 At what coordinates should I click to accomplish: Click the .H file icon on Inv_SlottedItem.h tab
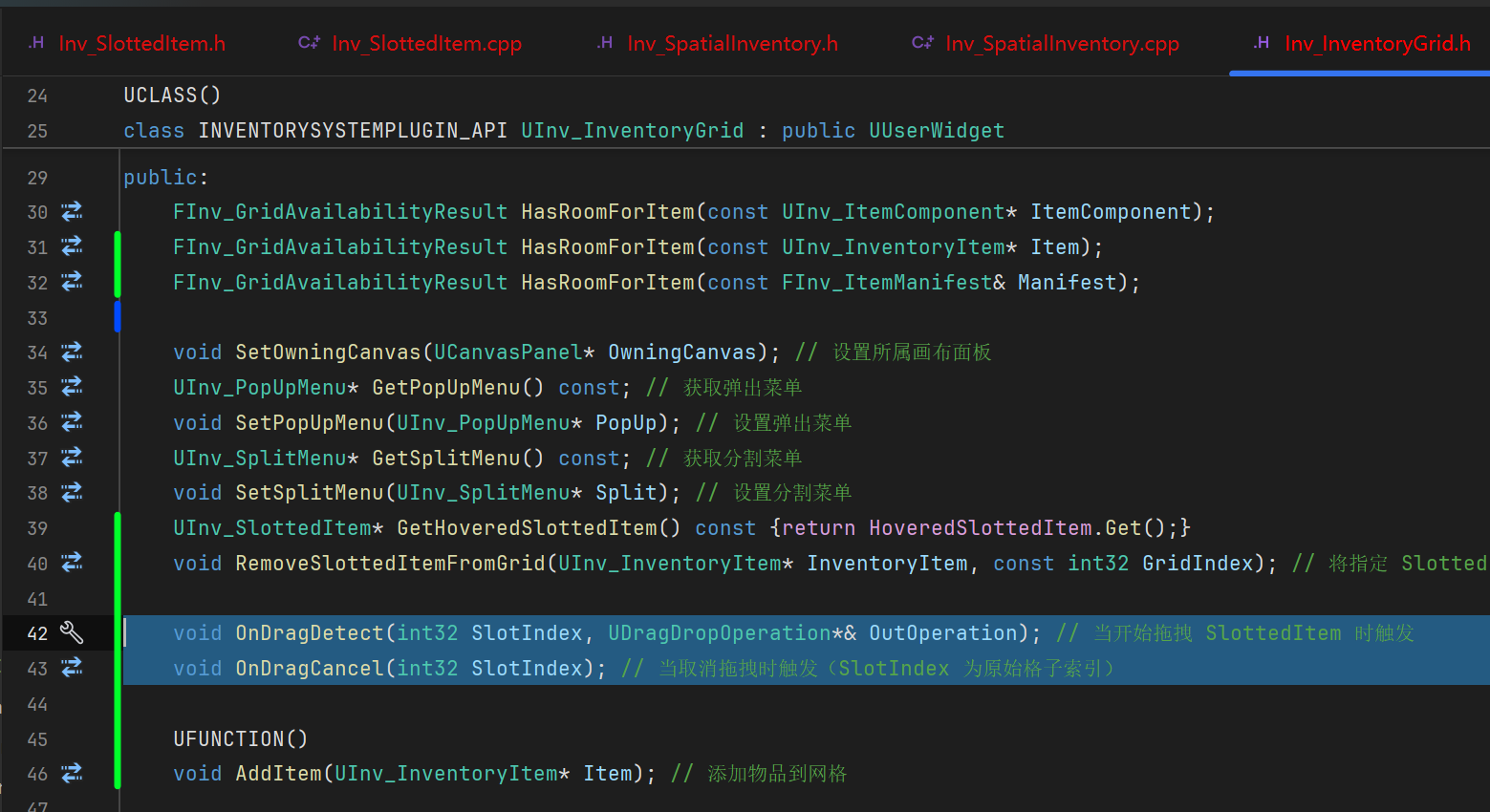click(36, 43)
